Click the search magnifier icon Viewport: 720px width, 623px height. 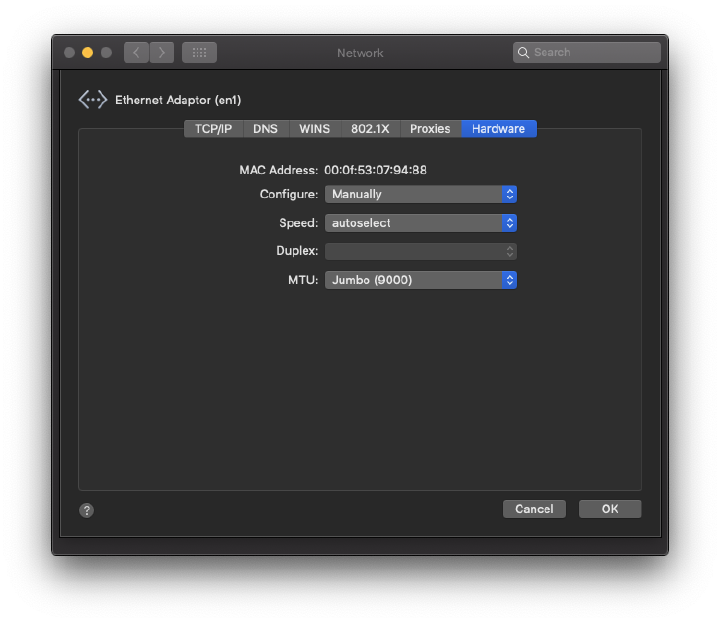point(523,52)
